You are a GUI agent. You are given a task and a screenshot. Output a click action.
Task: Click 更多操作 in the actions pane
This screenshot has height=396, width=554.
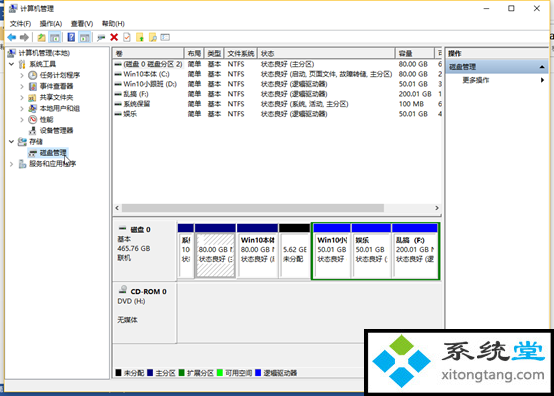[476, 80]
